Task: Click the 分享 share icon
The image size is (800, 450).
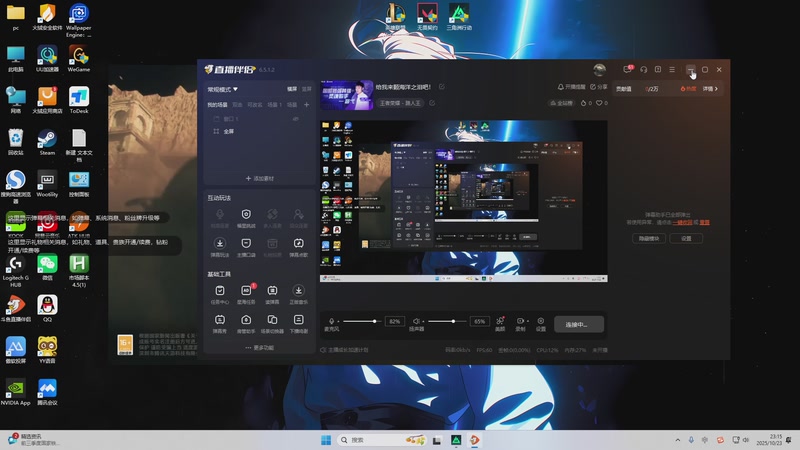Action: [x=593, y=87]
